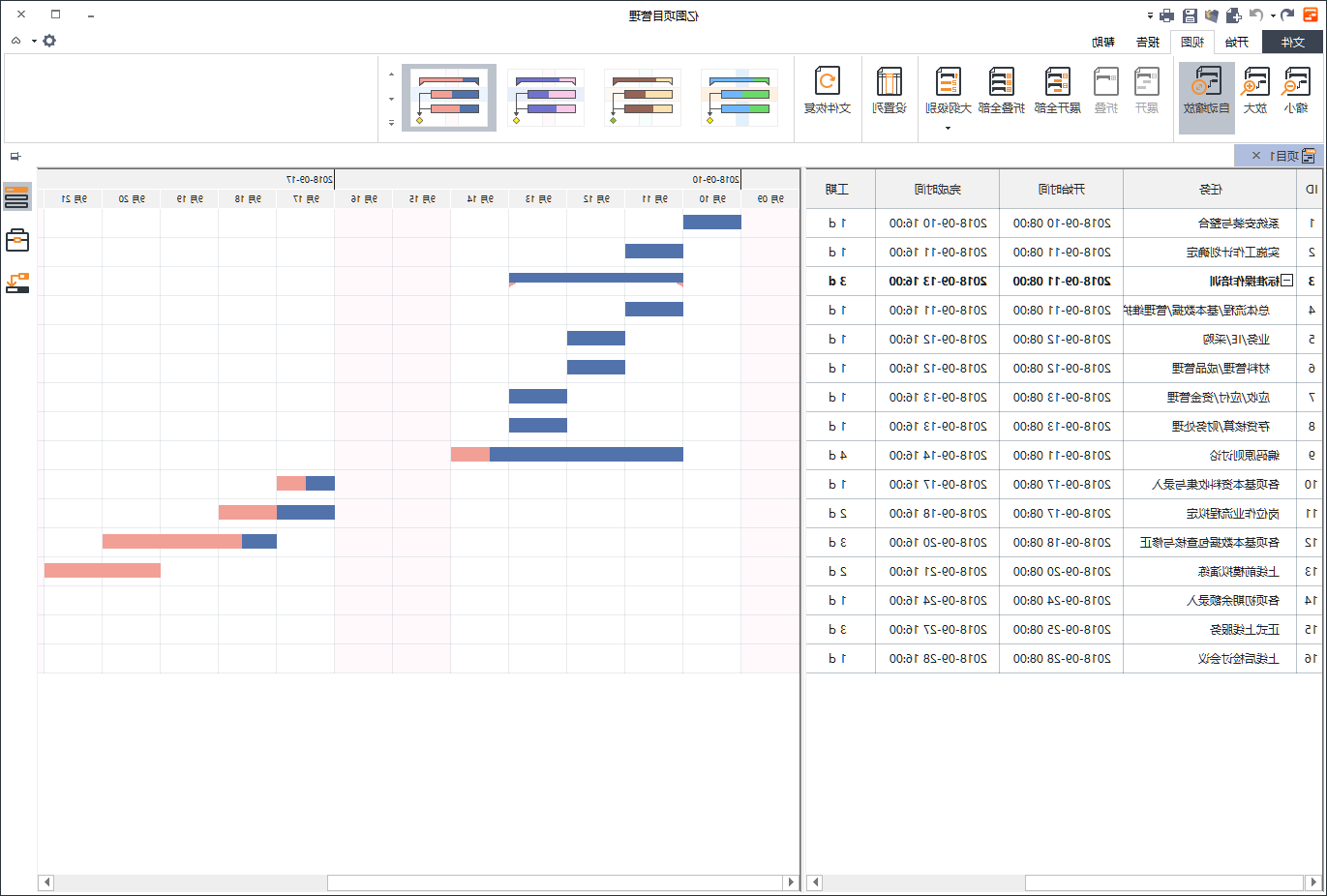Image resolution: width=1327 pixels, height=896 pixels.
Task: Click the open folder icon
Action: (x=1212, y=15)
